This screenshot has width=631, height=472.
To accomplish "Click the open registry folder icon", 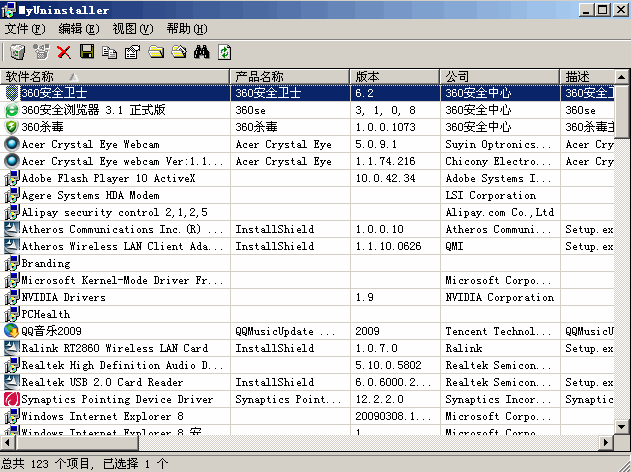I will click(179, 52).
